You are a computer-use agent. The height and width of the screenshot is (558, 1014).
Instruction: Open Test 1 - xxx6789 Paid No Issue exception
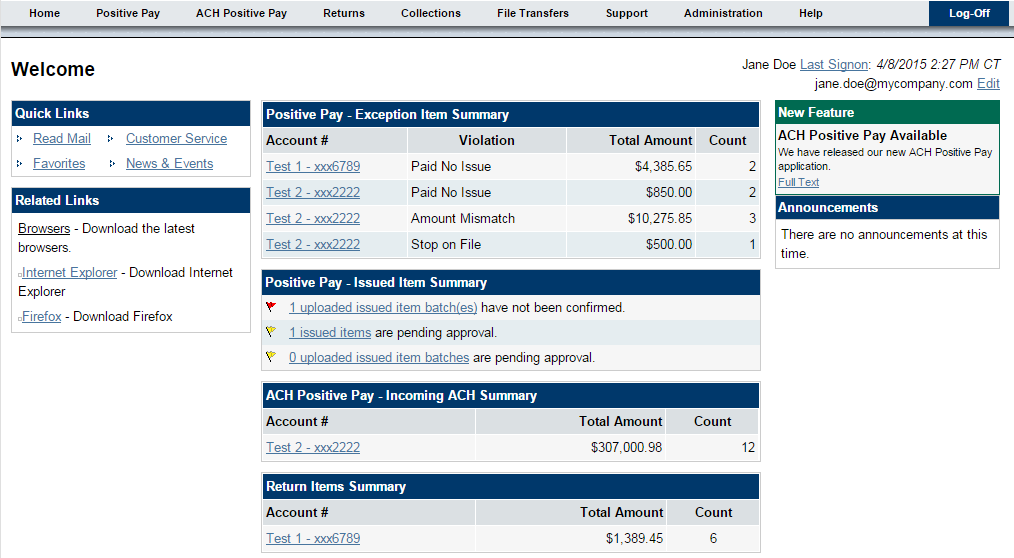point(313,167)
